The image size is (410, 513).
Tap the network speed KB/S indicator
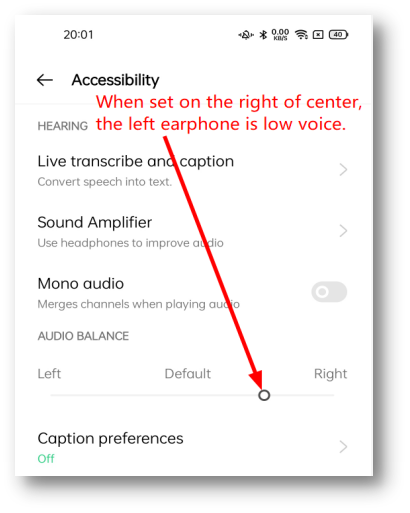[280, 34]
